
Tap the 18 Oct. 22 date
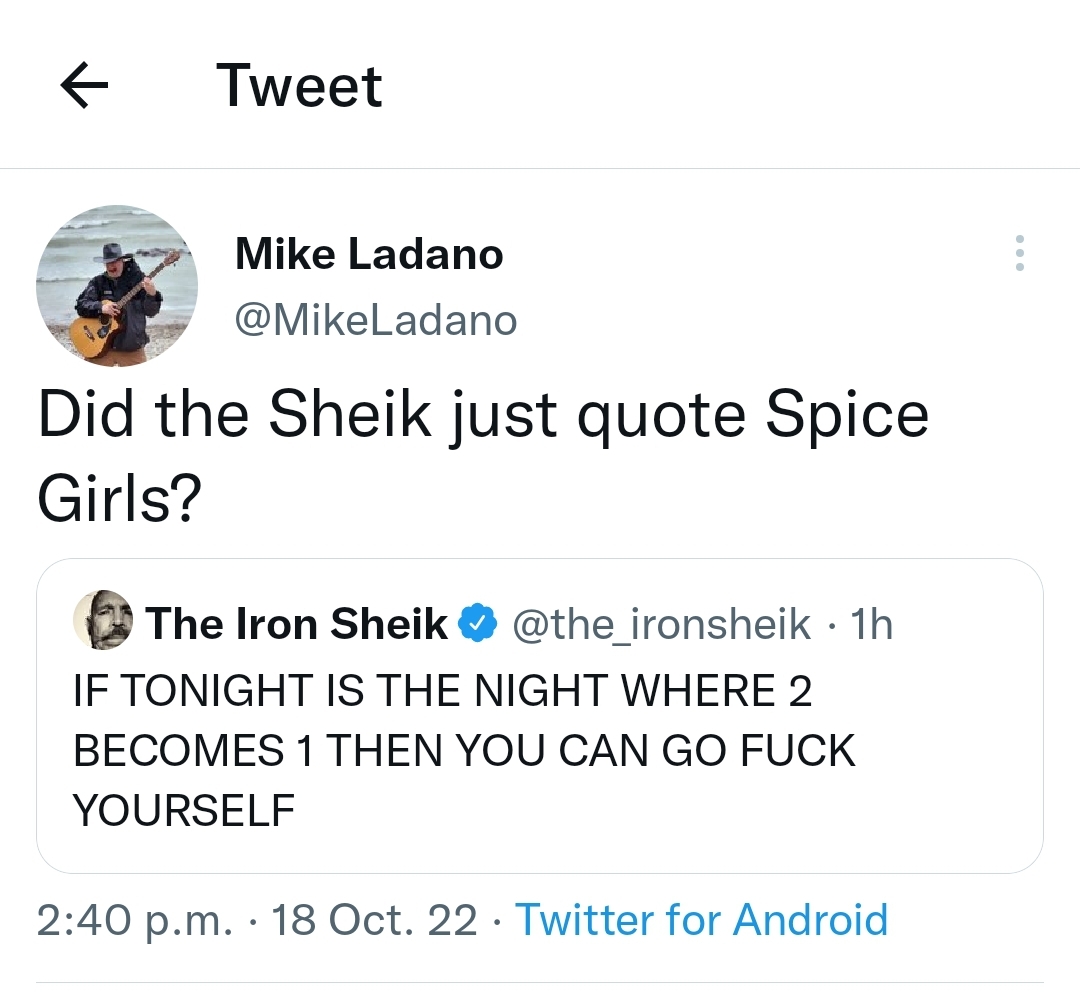tap(375, 919)
